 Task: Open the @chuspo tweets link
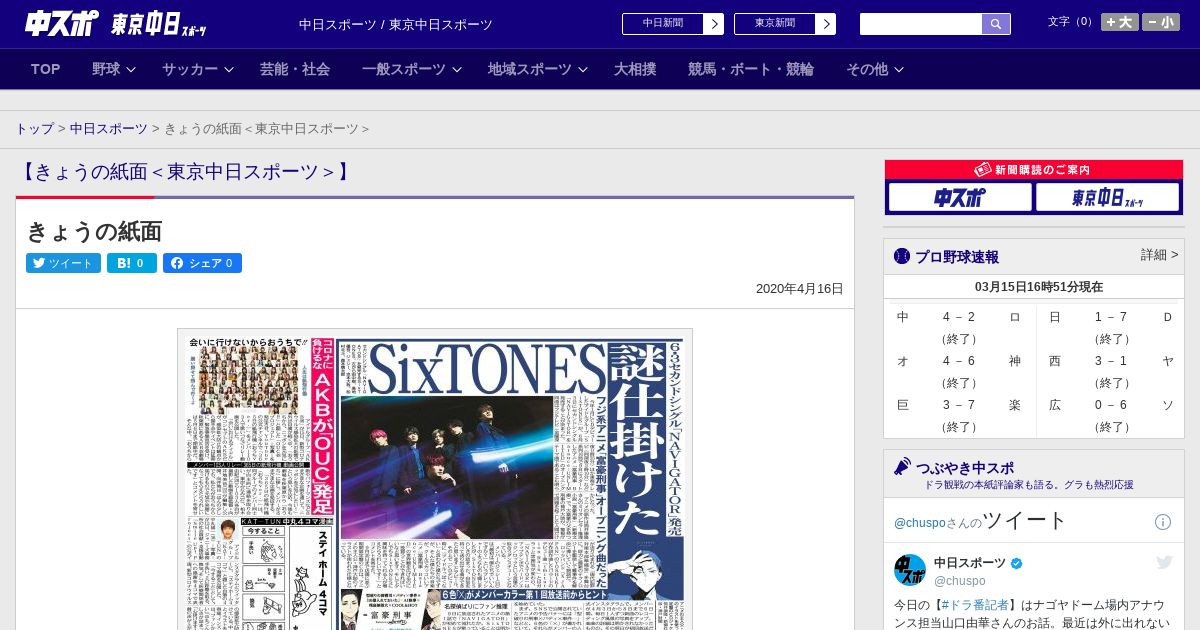point(918,523)
